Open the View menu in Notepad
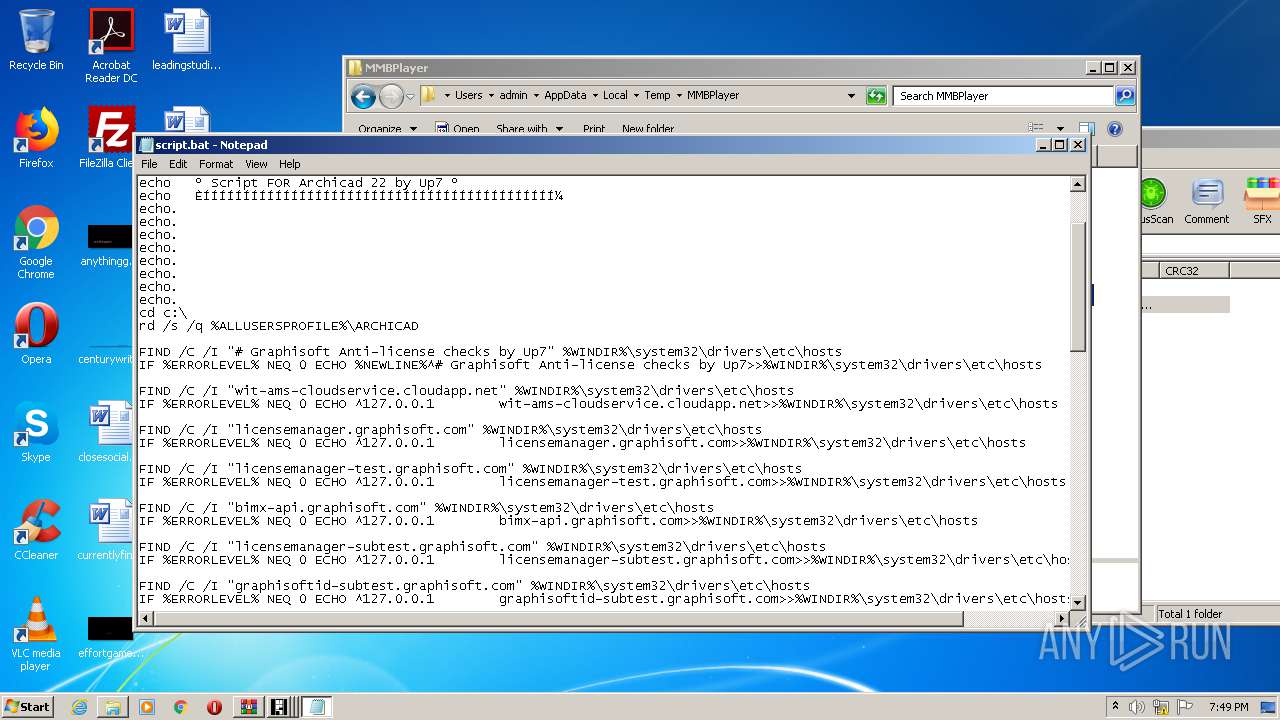Screen dimensions: 1280x720 pos(256,164)
